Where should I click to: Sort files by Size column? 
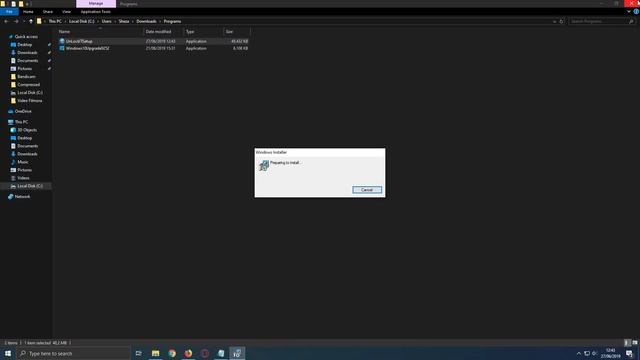coord(237,31)
